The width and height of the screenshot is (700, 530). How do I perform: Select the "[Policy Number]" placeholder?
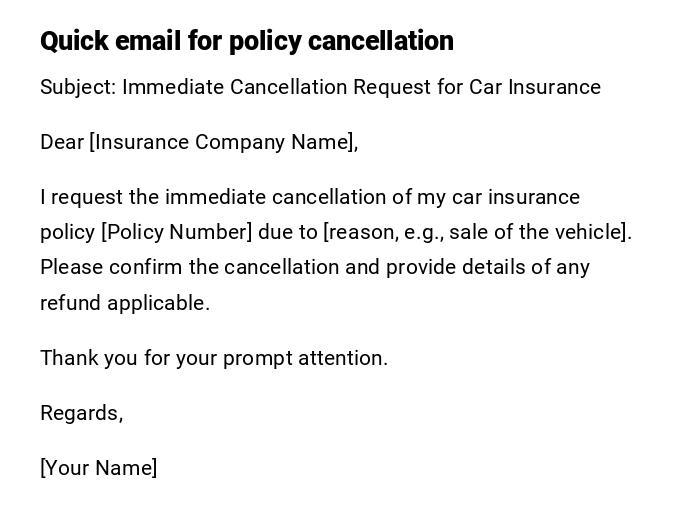176,232
